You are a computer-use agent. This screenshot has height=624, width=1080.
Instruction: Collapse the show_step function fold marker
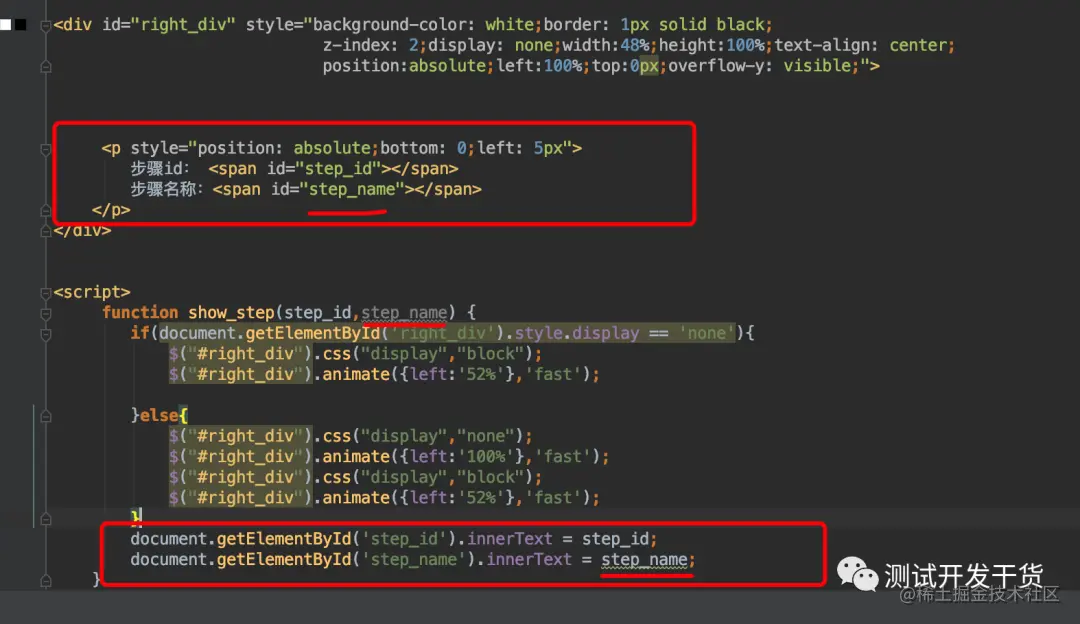pyautogui.click(x=45, y=314)
